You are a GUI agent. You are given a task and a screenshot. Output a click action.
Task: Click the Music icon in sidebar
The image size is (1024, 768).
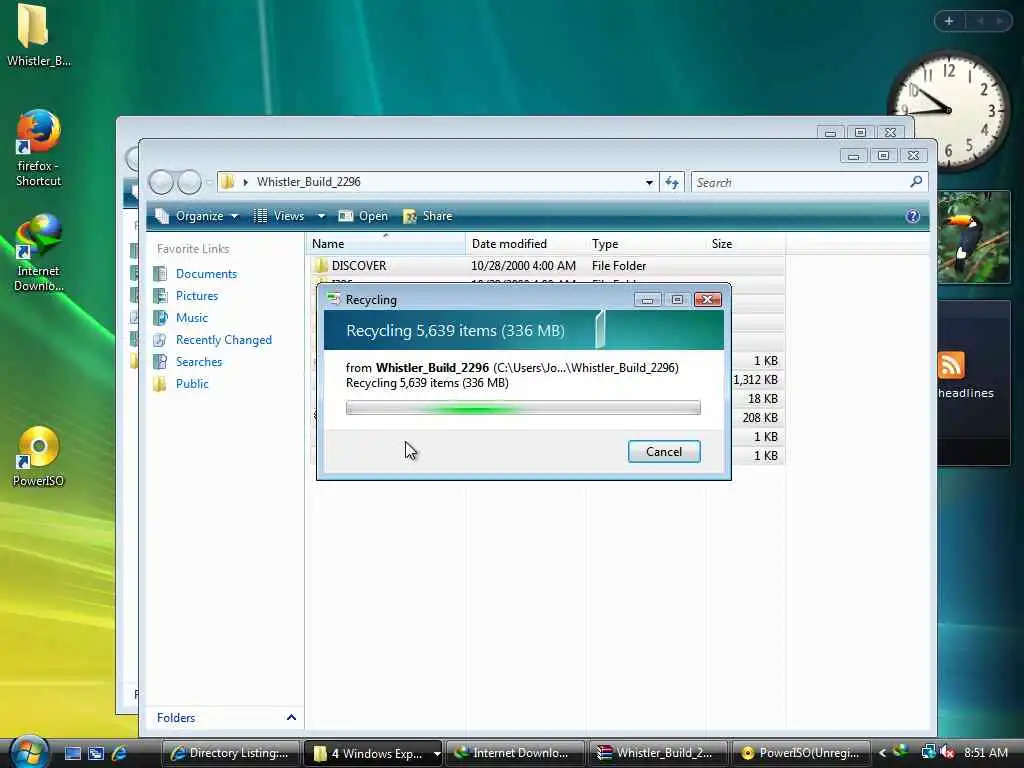point(160,317)
